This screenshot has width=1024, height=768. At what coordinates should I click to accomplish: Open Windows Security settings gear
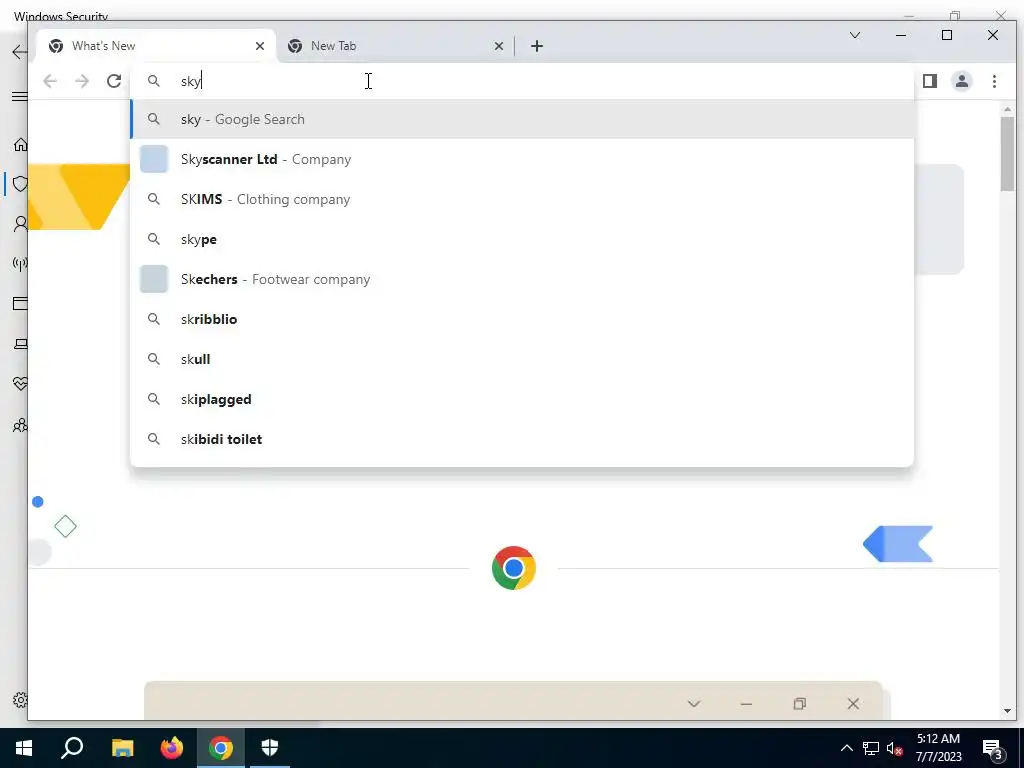click(x=20, y=700)
